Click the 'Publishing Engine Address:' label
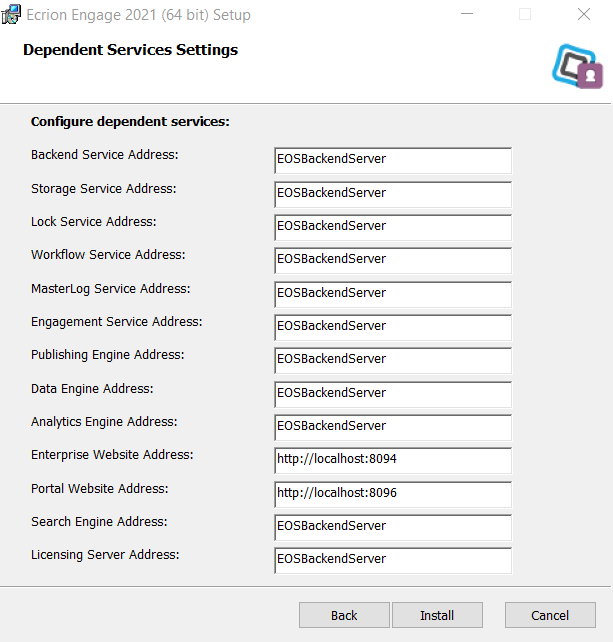This screenshot has height=642, width=613. point(108,355)
